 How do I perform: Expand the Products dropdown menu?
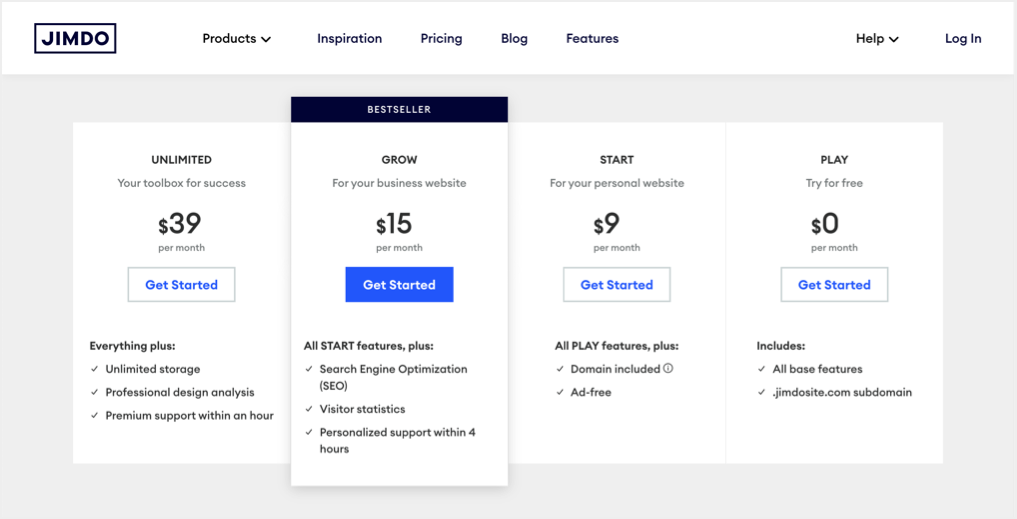(x=236, y=39)
